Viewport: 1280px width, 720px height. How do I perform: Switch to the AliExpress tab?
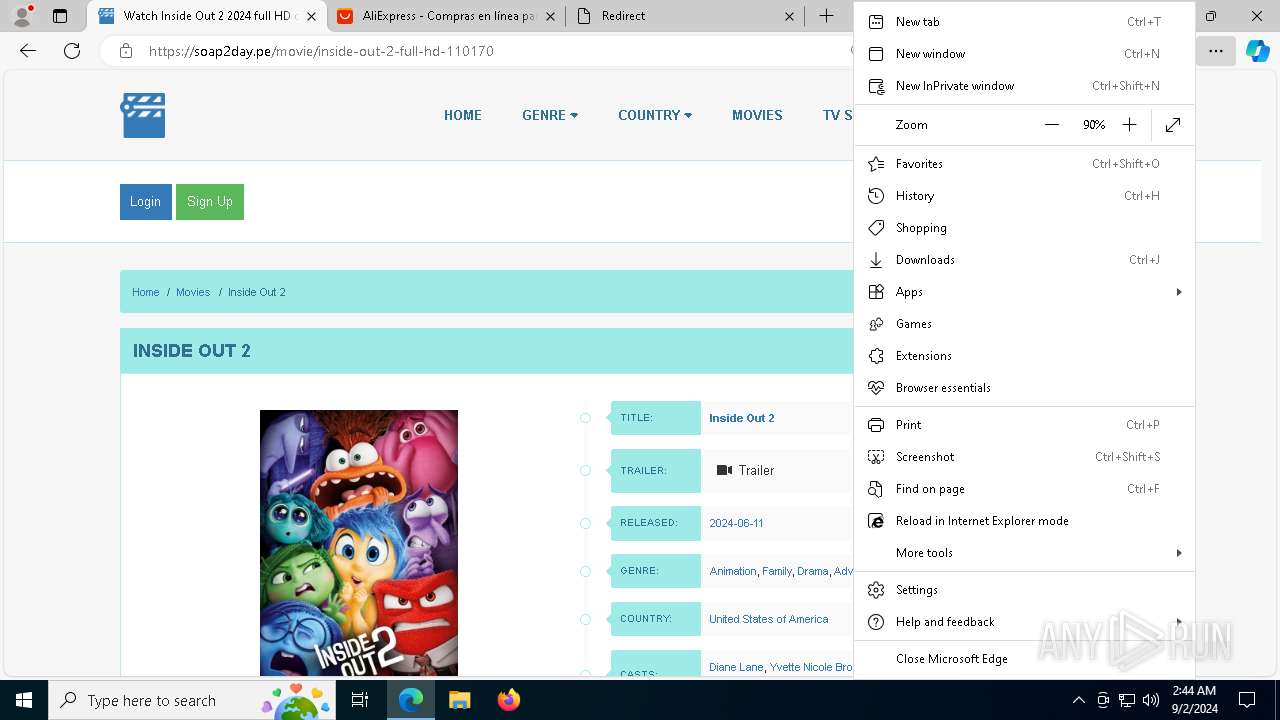click(445, 16)
